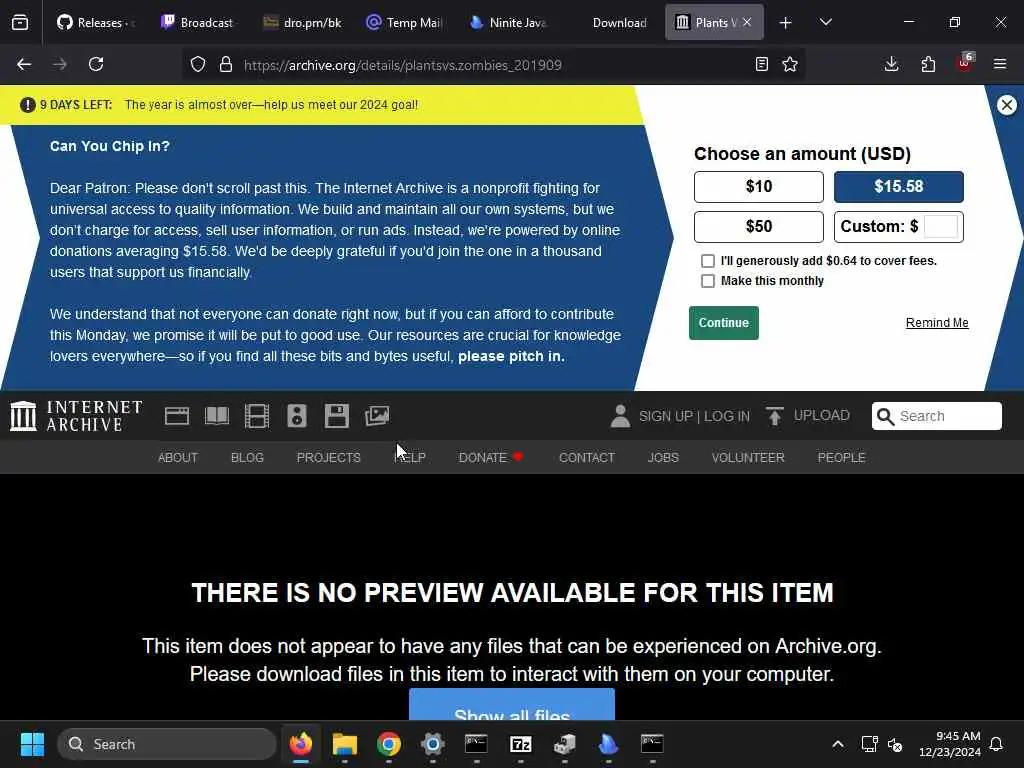The height and width of the screenshot is (768, 1024).
Task: Open Windows Start menu
Action: click(x=32, y=744)
